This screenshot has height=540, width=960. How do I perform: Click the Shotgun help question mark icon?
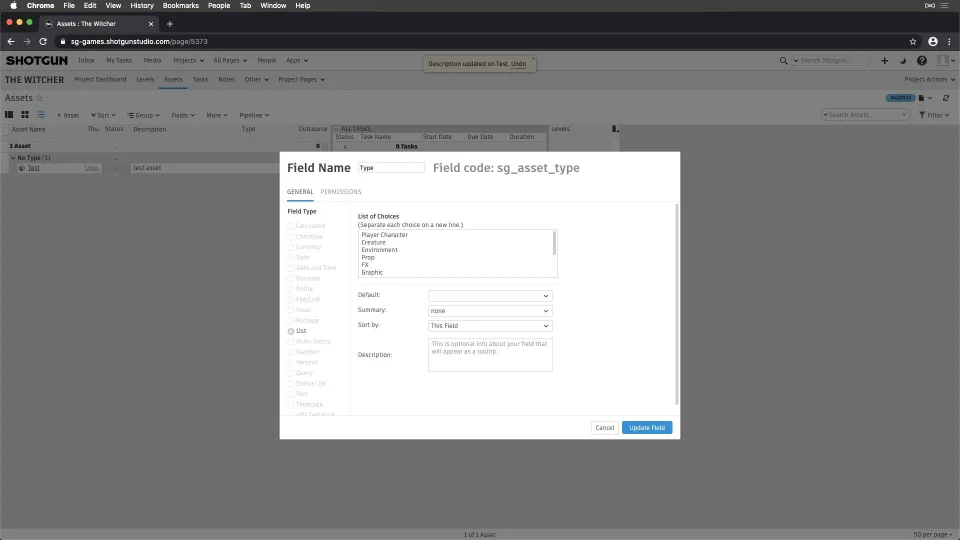pos(922,60)
